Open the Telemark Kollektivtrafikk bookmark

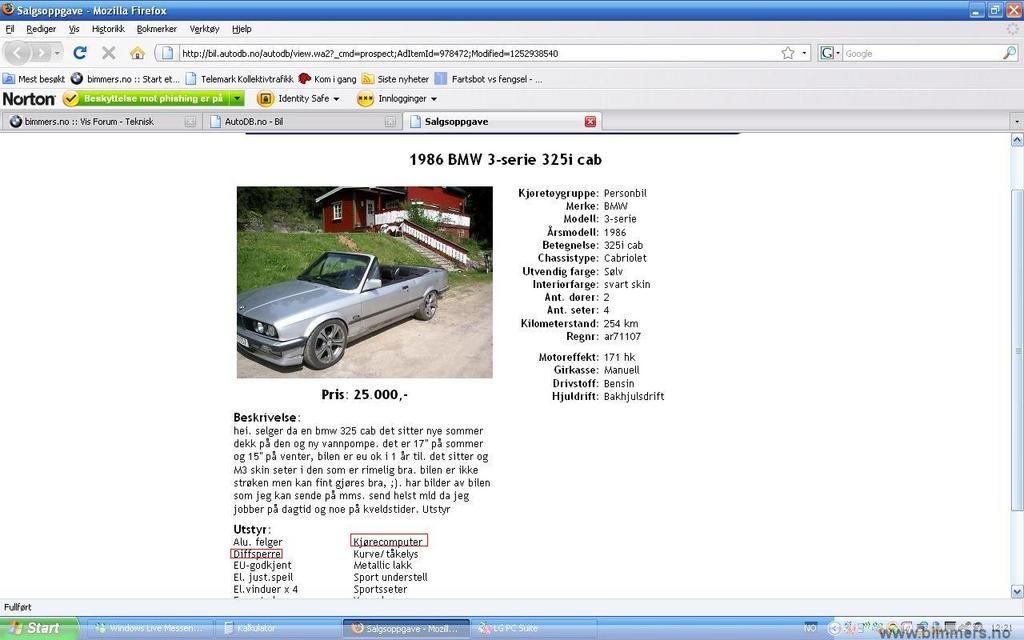(x=240, y=79)
